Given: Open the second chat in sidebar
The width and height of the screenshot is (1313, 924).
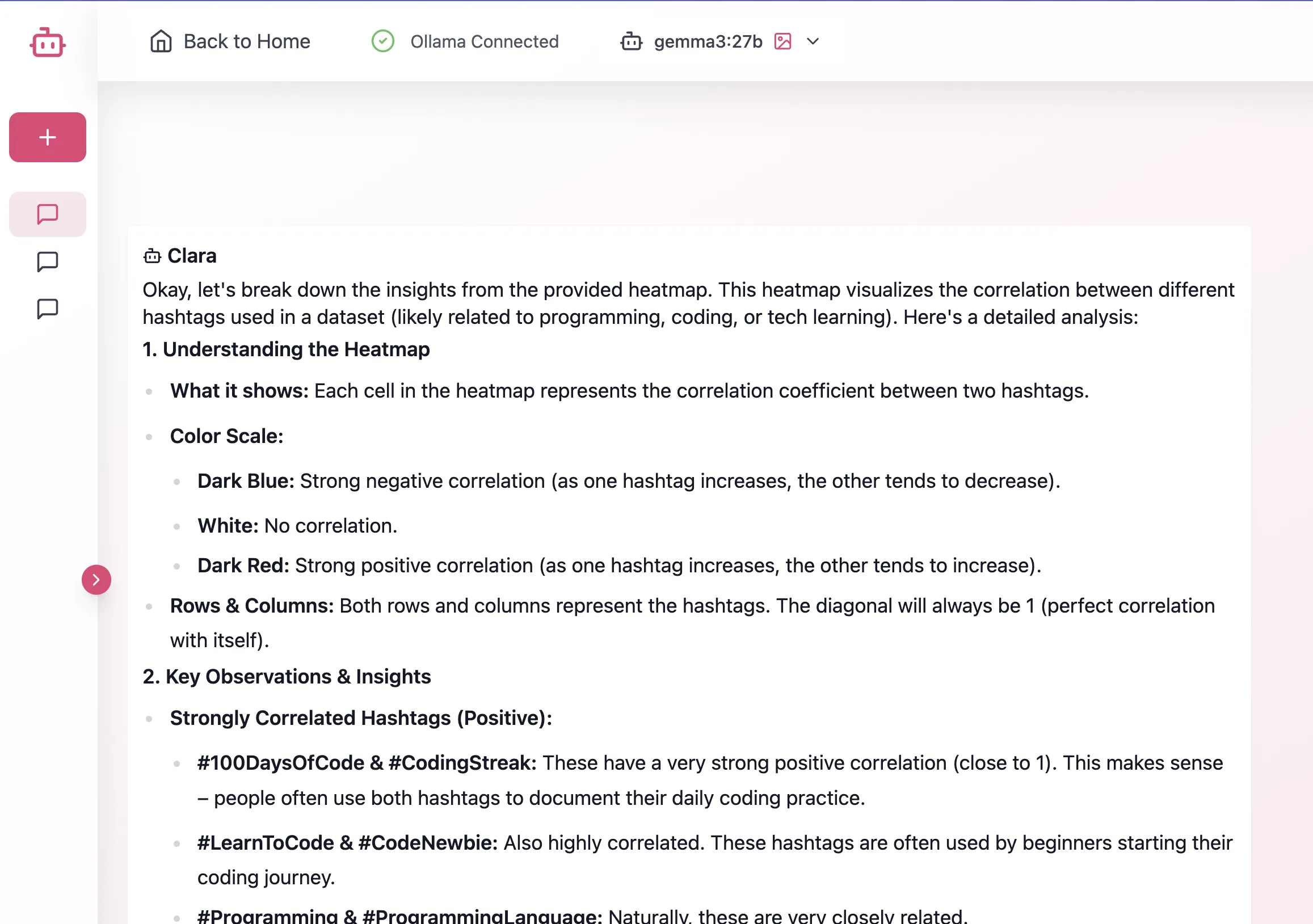Looking at the screenshot, I should pyautogui.click(x=48, y=262).
